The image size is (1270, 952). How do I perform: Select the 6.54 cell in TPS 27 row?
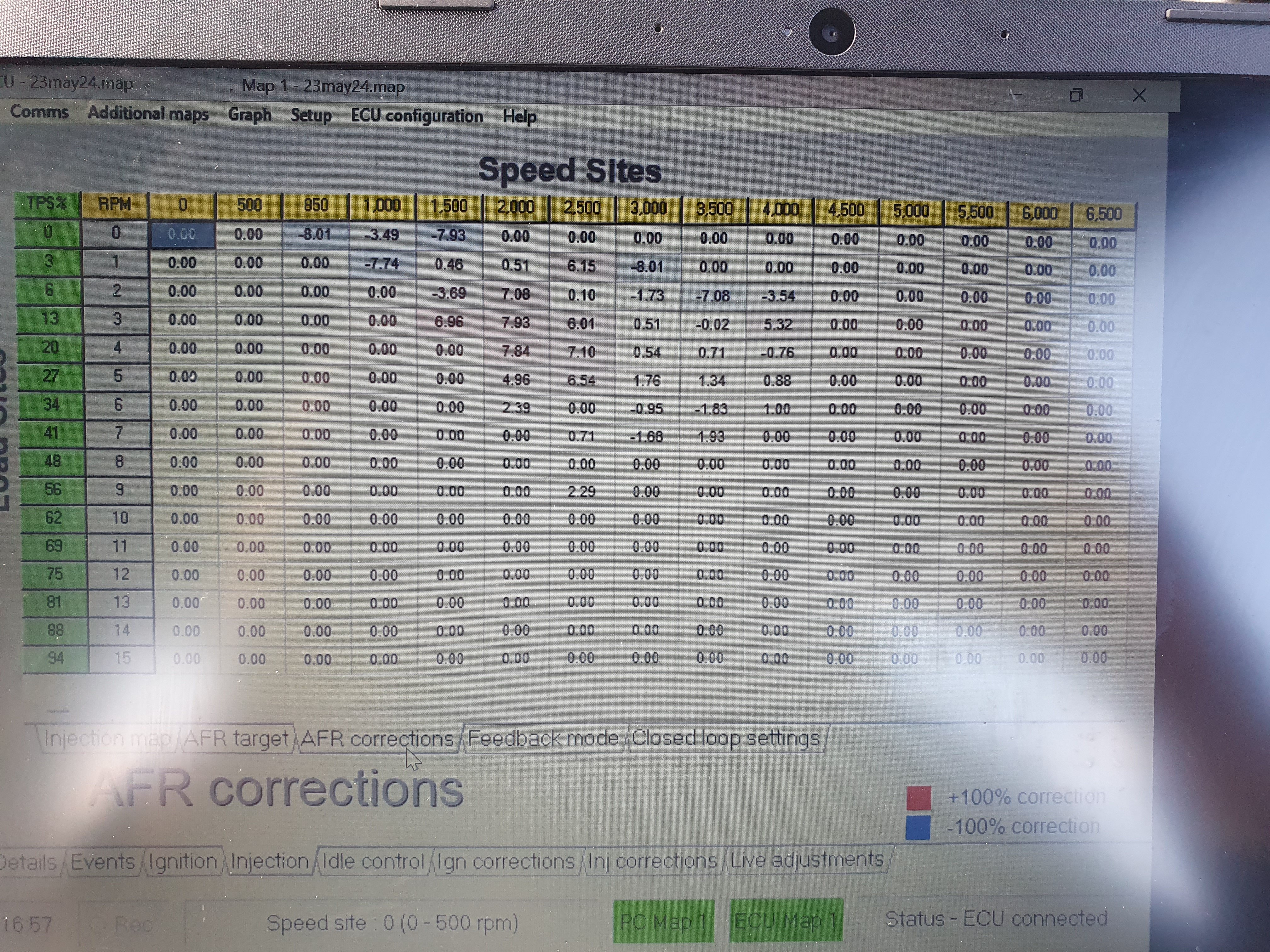click(581, 380)
